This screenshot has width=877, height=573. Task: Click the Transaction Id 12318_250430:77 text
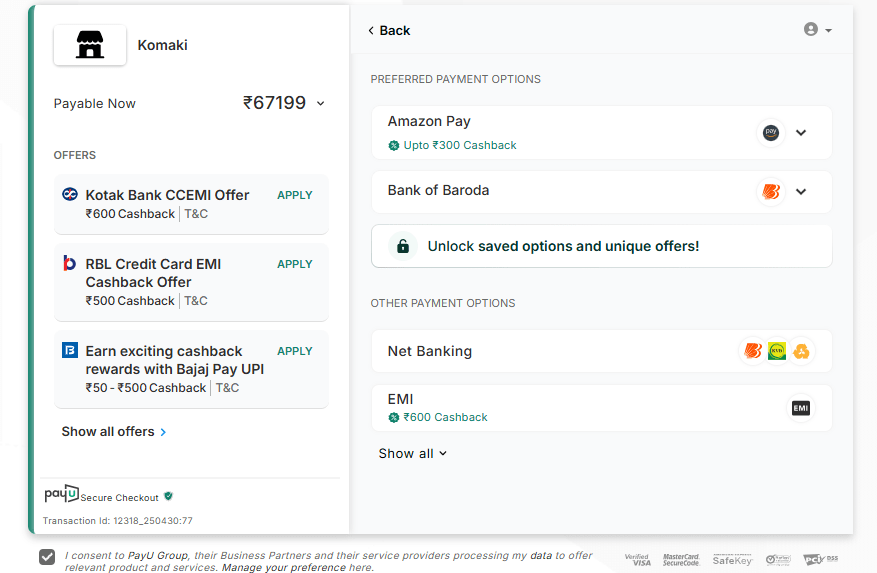click(117, 521)
